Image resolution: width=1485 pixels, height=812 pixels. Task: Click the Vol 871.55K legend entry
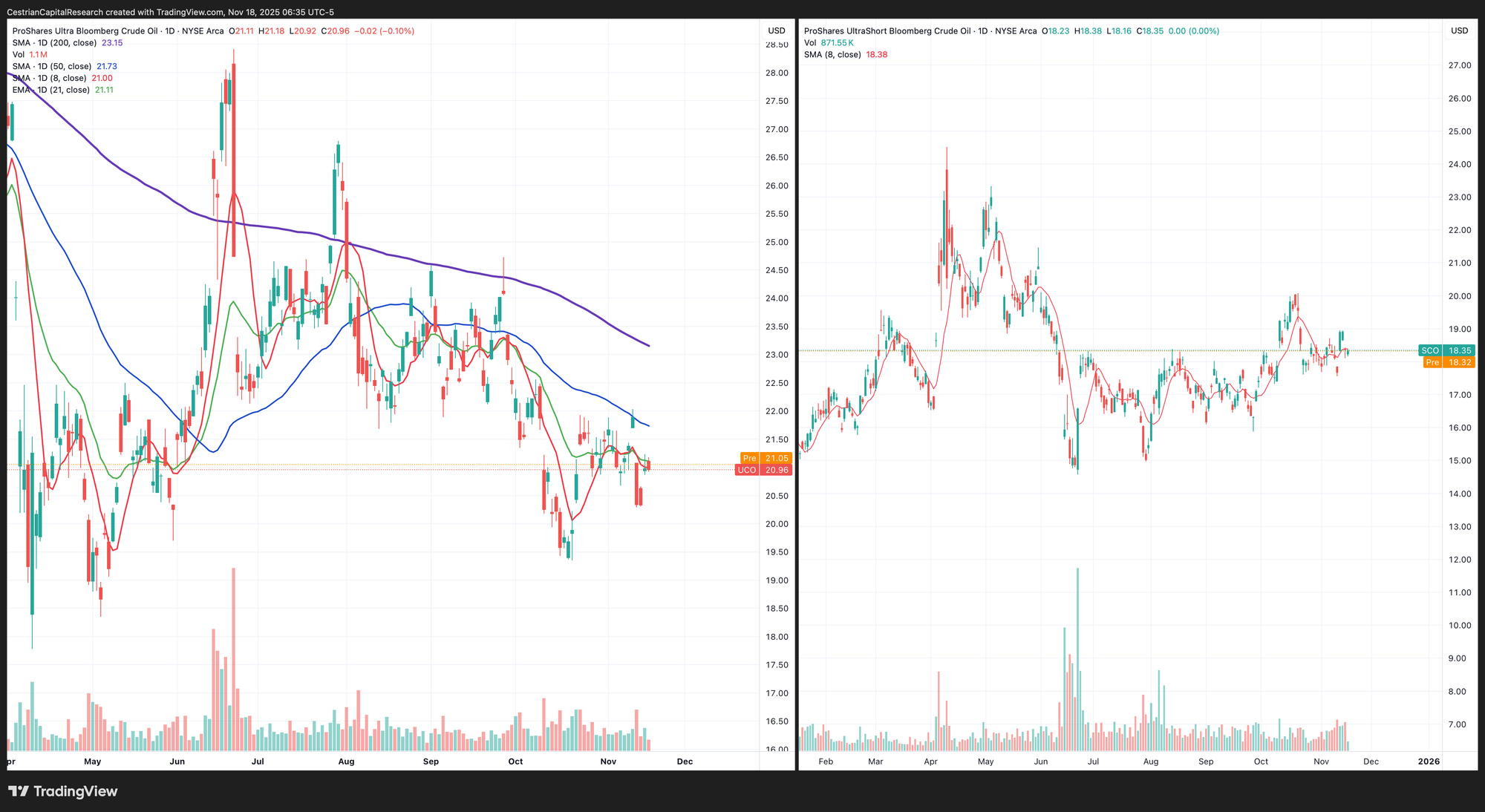(x=829, y=43)
